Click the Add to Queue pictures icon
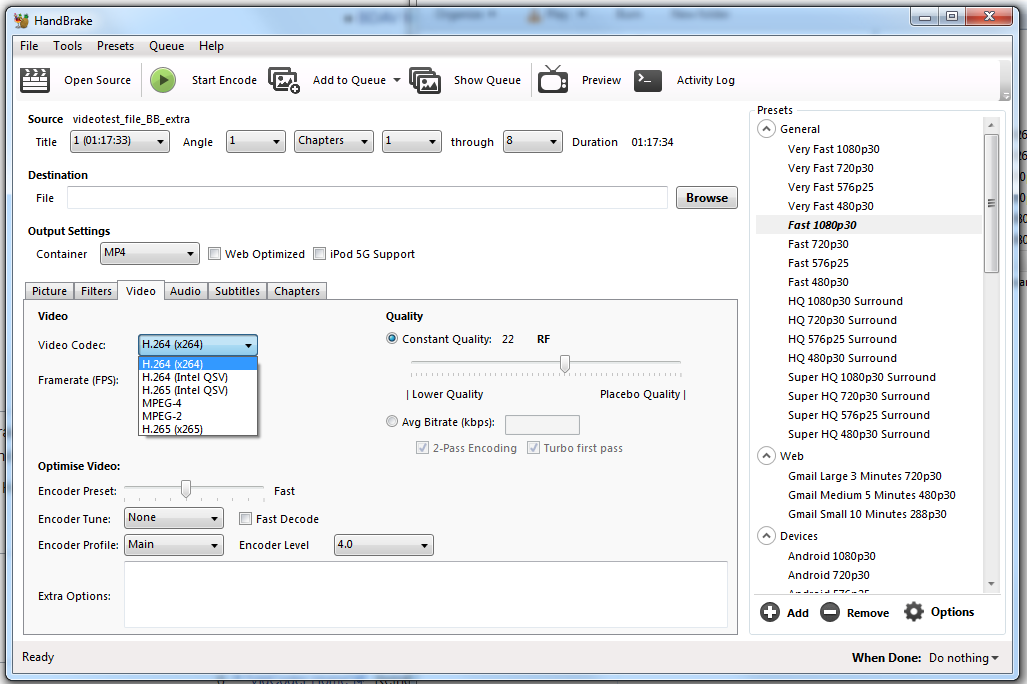This screenshot has width=1027, height=684. tap(284, 80)
